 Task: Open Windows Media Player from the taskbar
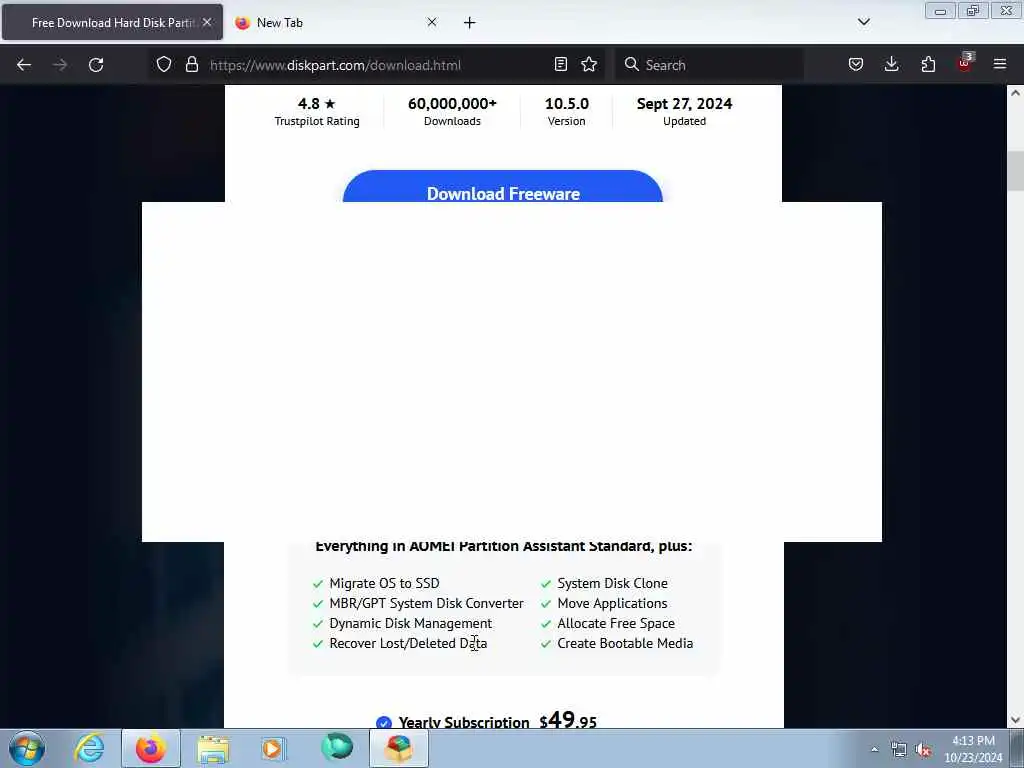[x=273, y=748]
